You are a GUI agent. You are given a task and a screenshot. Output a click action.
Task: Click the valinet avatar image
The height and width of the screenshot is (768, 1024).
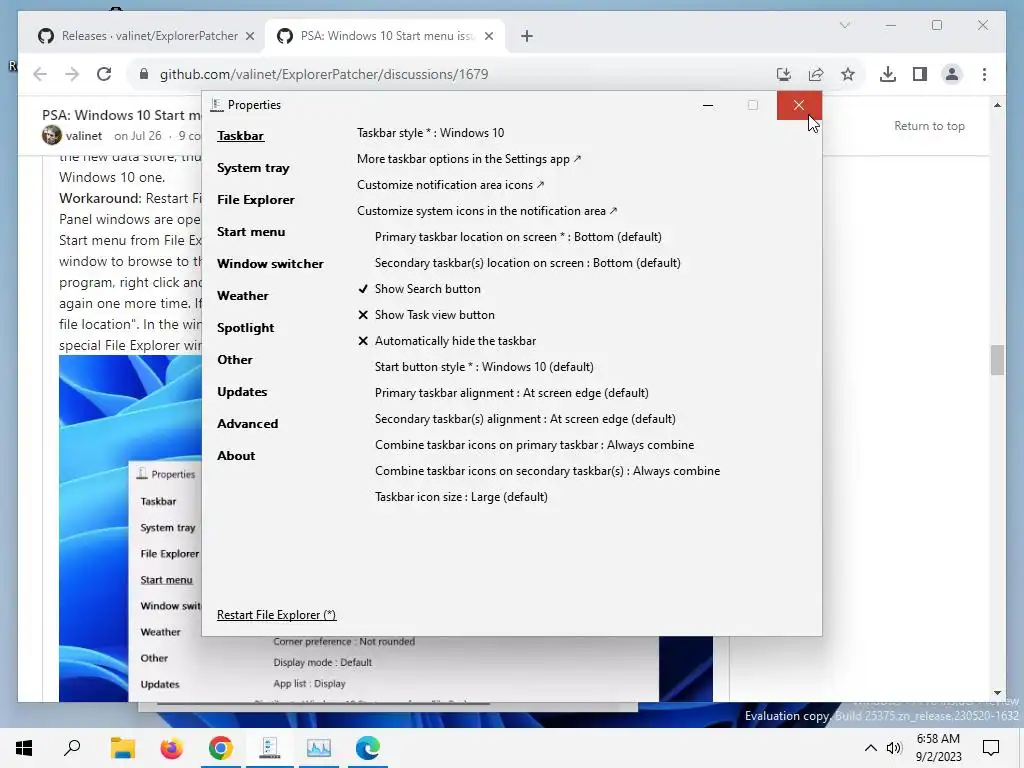coord(52,135)
